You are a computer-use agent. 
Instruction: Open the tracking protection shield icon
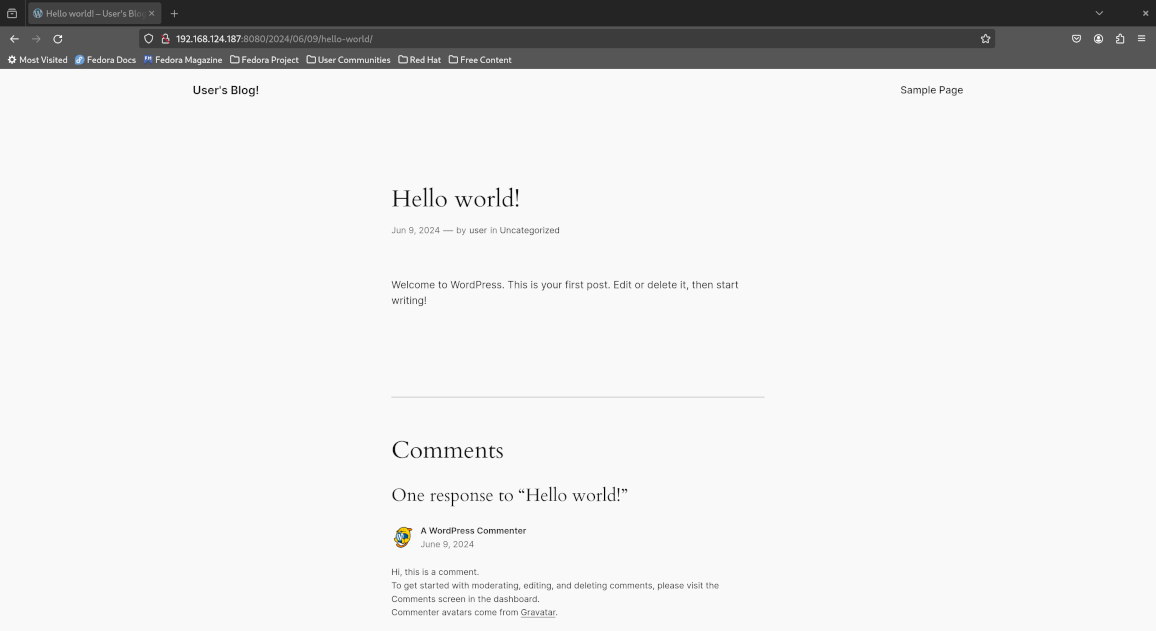[x=149, y=39]
